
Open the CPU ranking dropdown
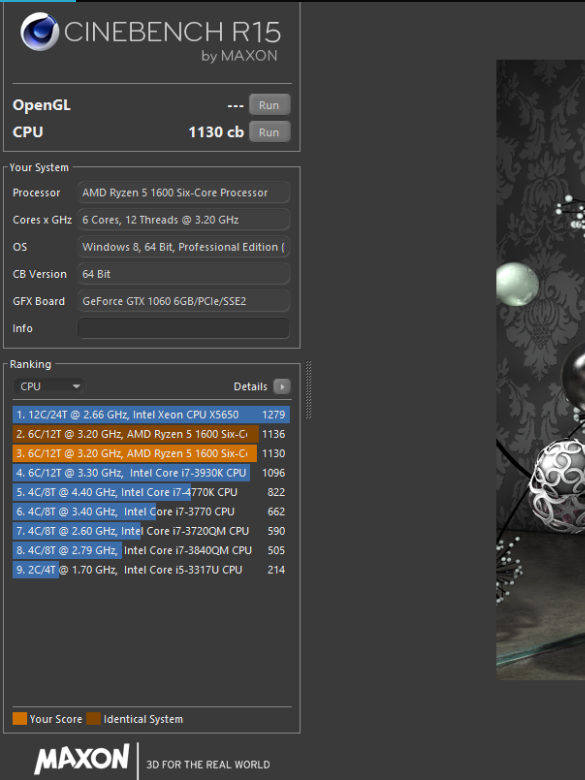pos(49,387)
